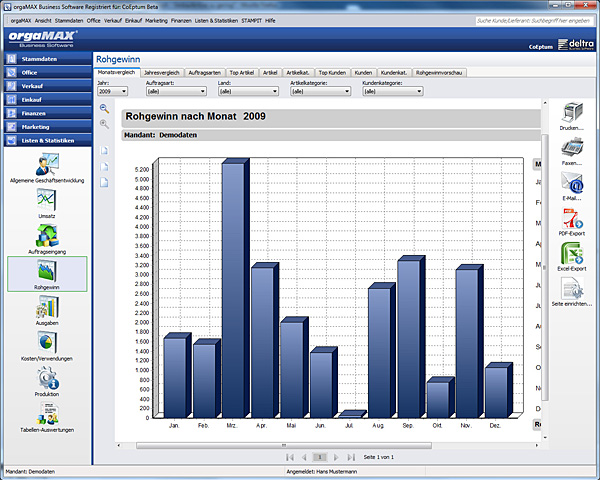This screenshot has width=600, height=480.
Task: Click the third page view icon
Action: click(104, 183)
